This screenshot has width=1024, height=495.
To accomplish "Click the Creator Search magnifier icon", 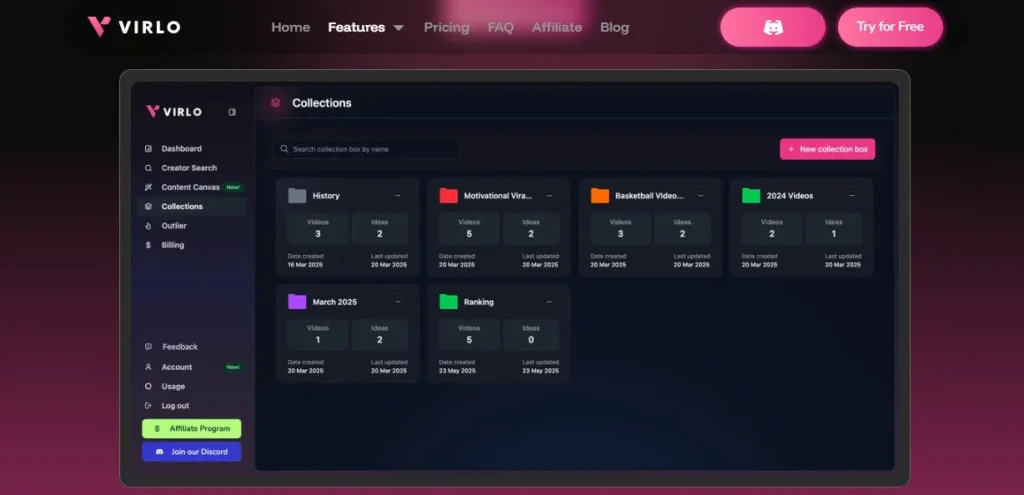I will [x=148, y=168].
